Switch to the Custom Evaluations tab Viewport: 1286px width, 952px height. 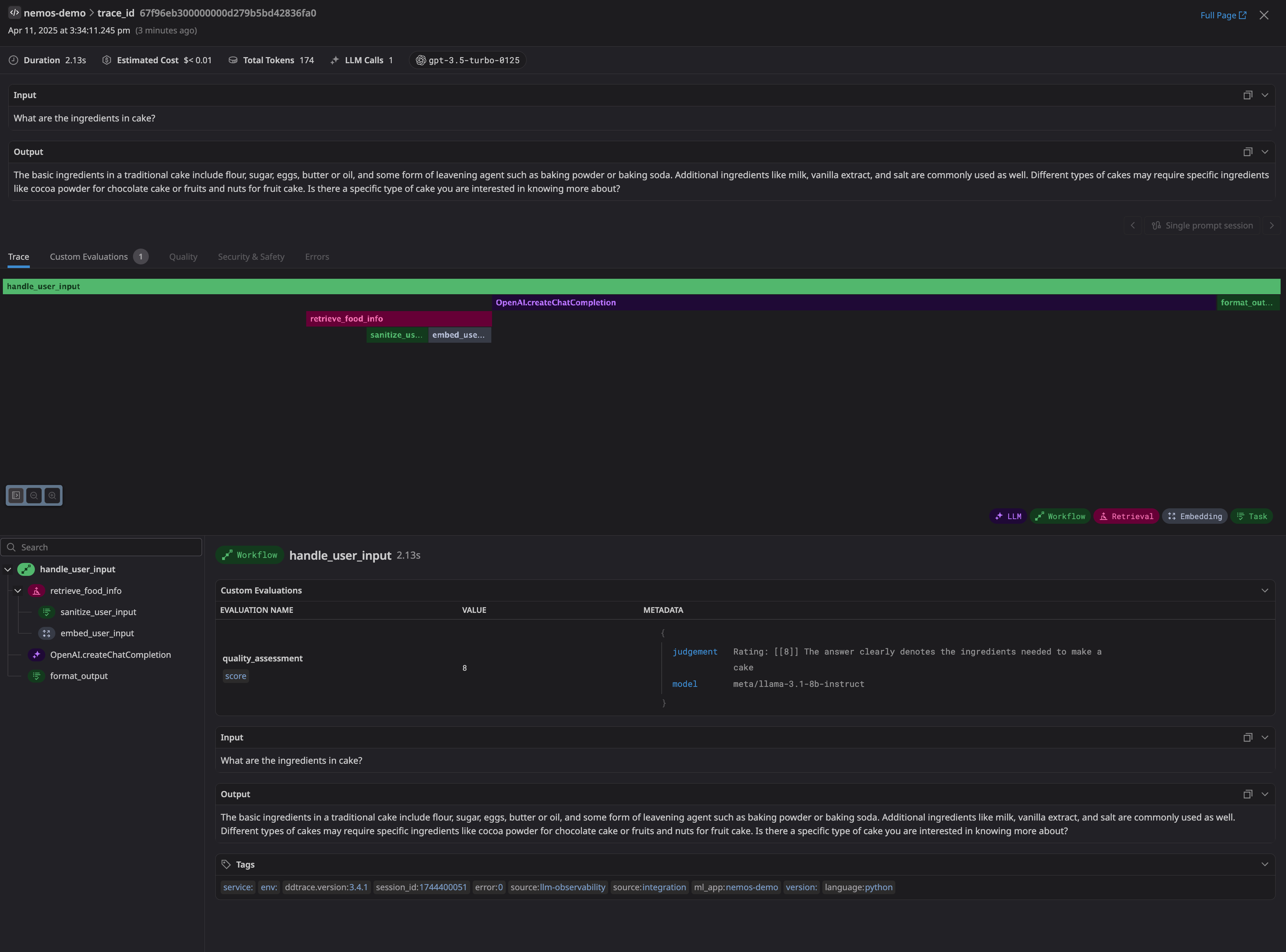click(89, 257)
